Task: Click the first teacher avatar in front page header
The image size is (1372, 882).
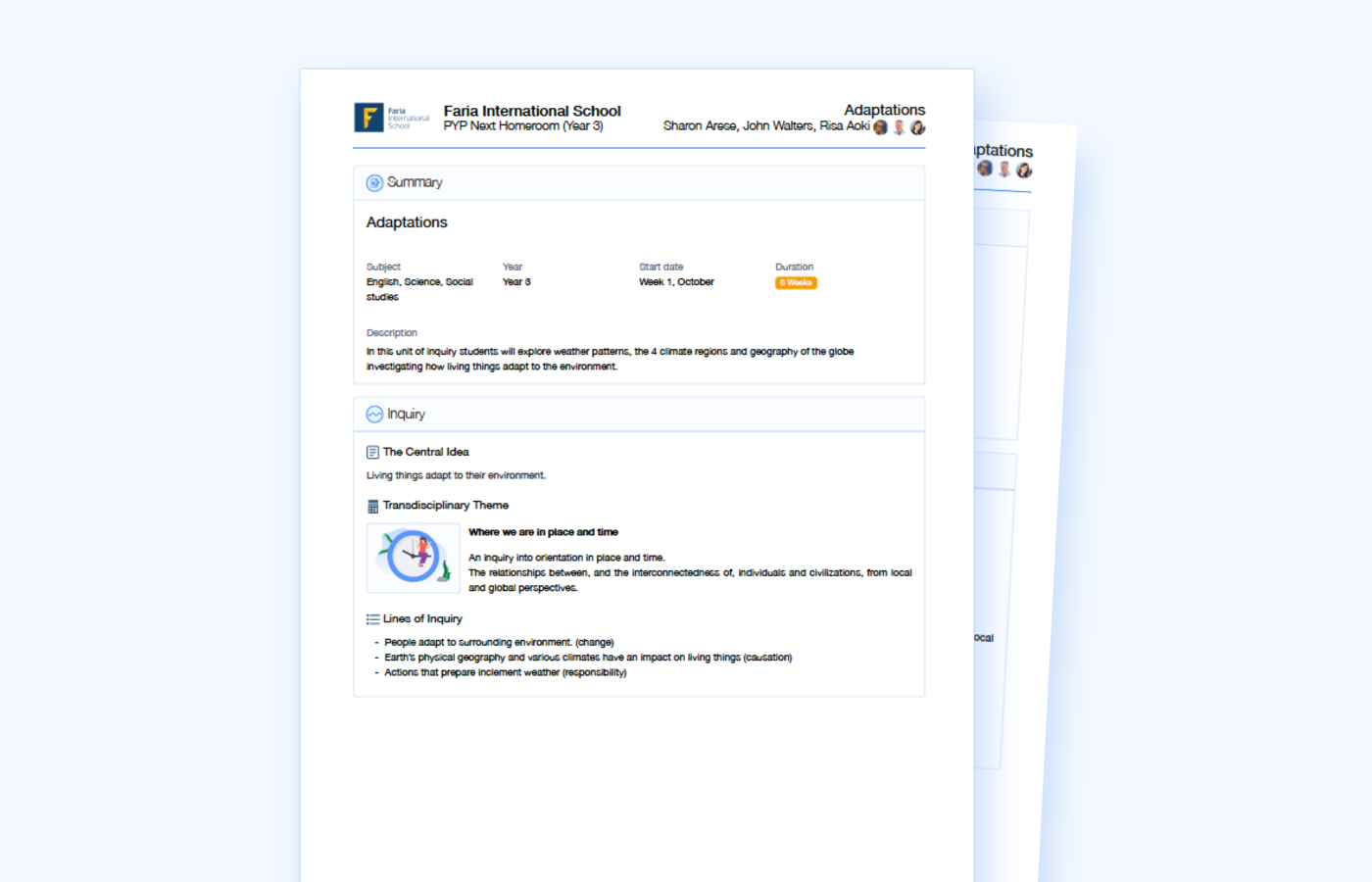Action: tap(880, 127)
